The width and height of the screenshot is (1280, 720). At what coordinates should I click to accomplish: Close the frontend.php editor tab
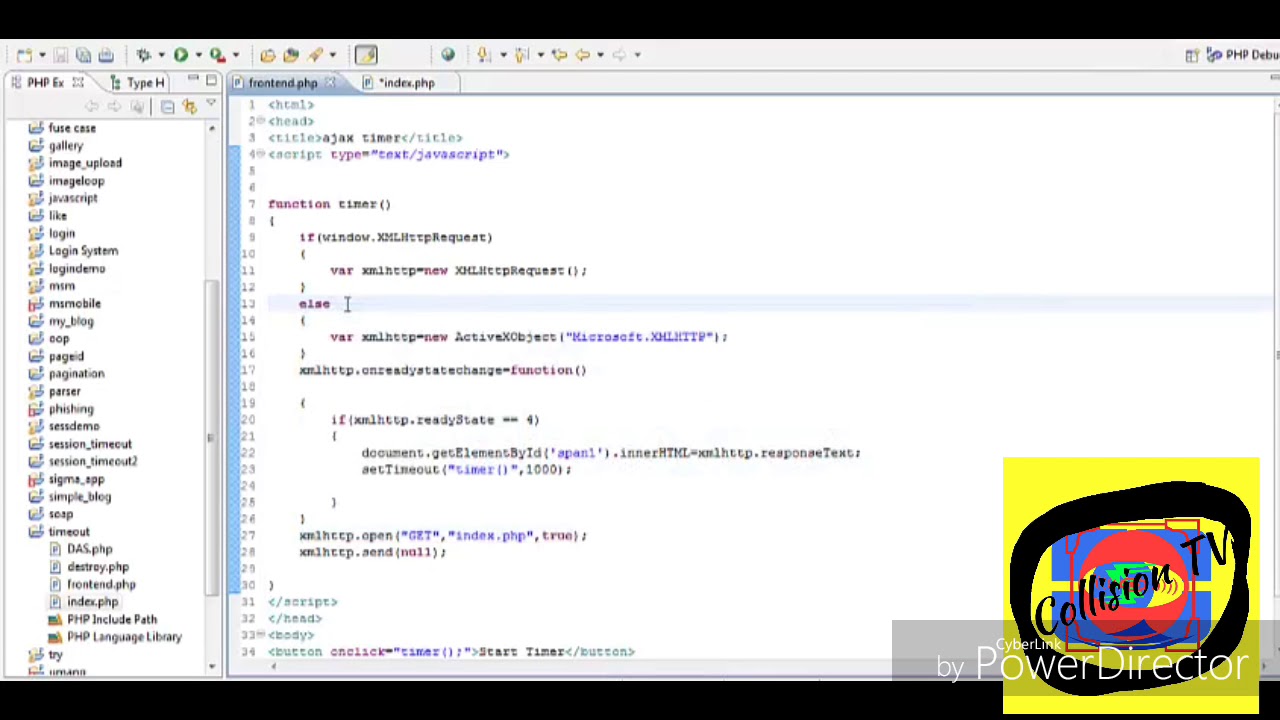329,83
